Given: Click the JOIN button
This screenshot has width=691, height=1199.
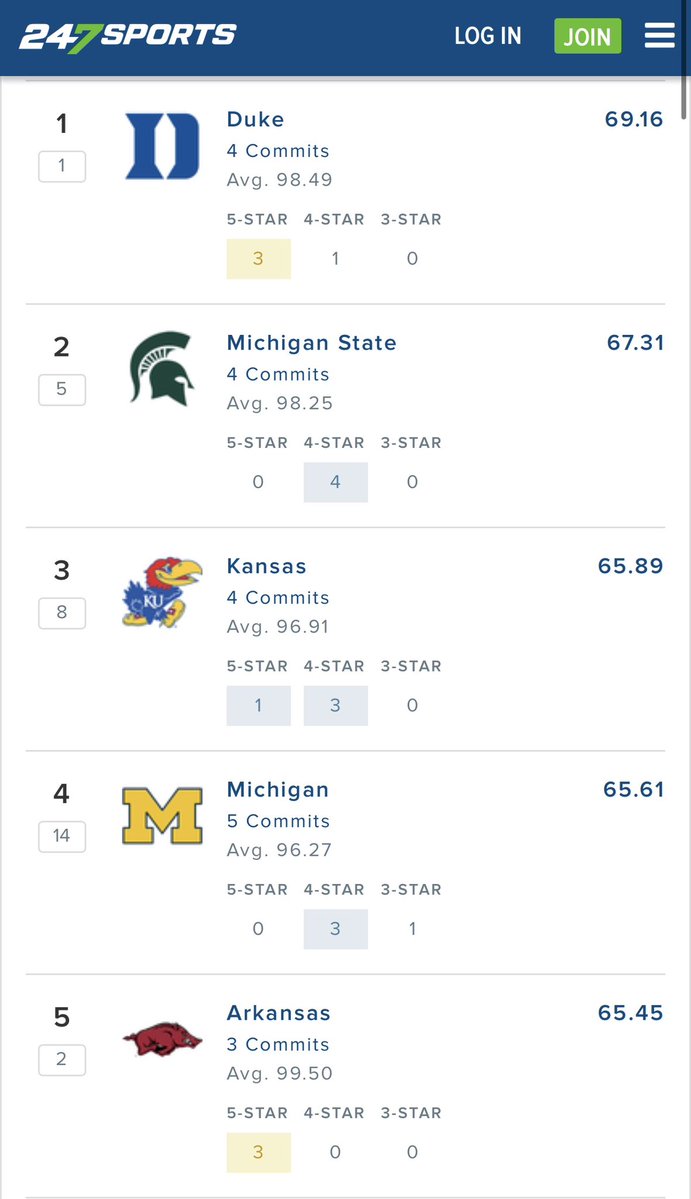Looking at the screenshot, I should (587, 36).
